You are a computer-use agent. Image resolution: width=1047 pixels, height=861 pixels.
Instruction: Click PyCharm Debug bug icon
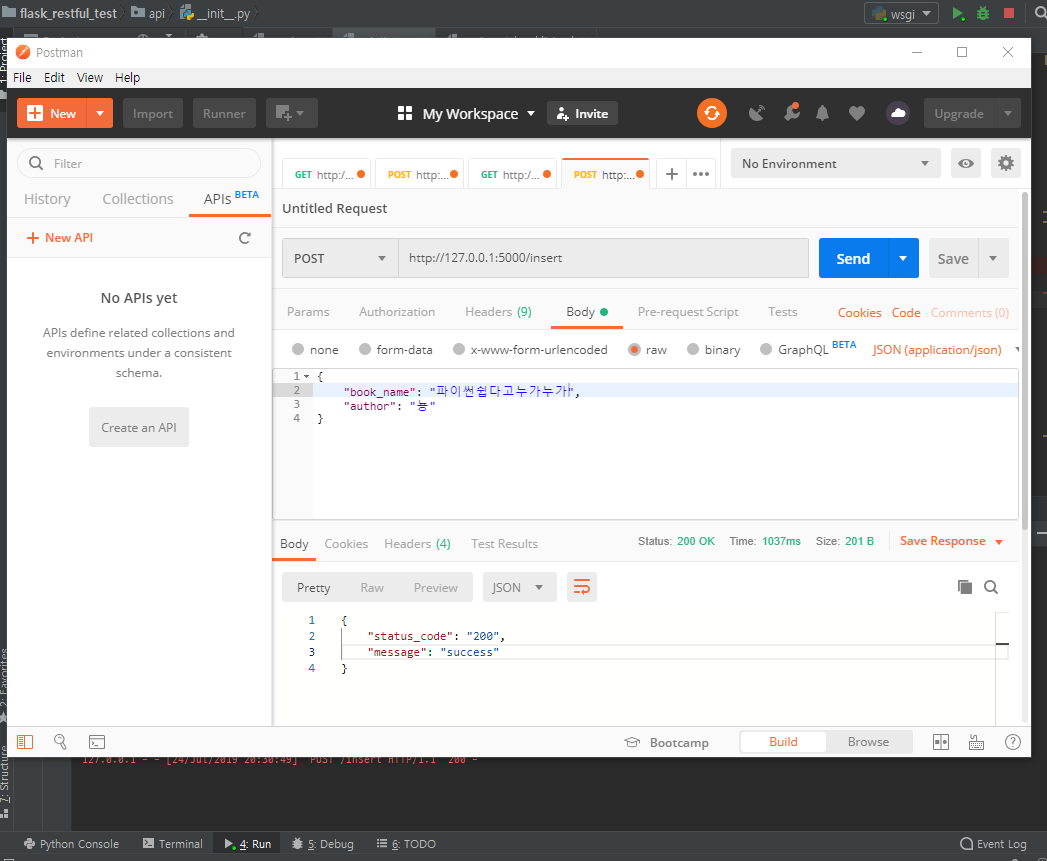[x=983, y=13]
